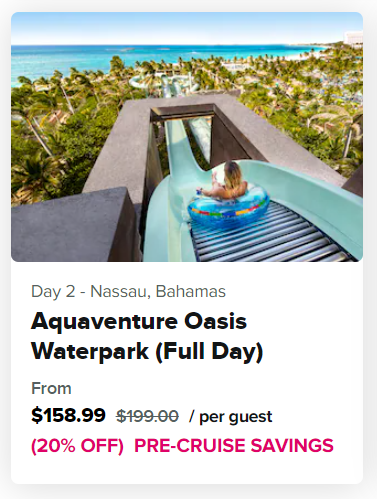Screen dimensions: 377x499
Task: Open the Aquaventure Oasis Waterpark (Full Day) title
Action: [x=147, y=336]
